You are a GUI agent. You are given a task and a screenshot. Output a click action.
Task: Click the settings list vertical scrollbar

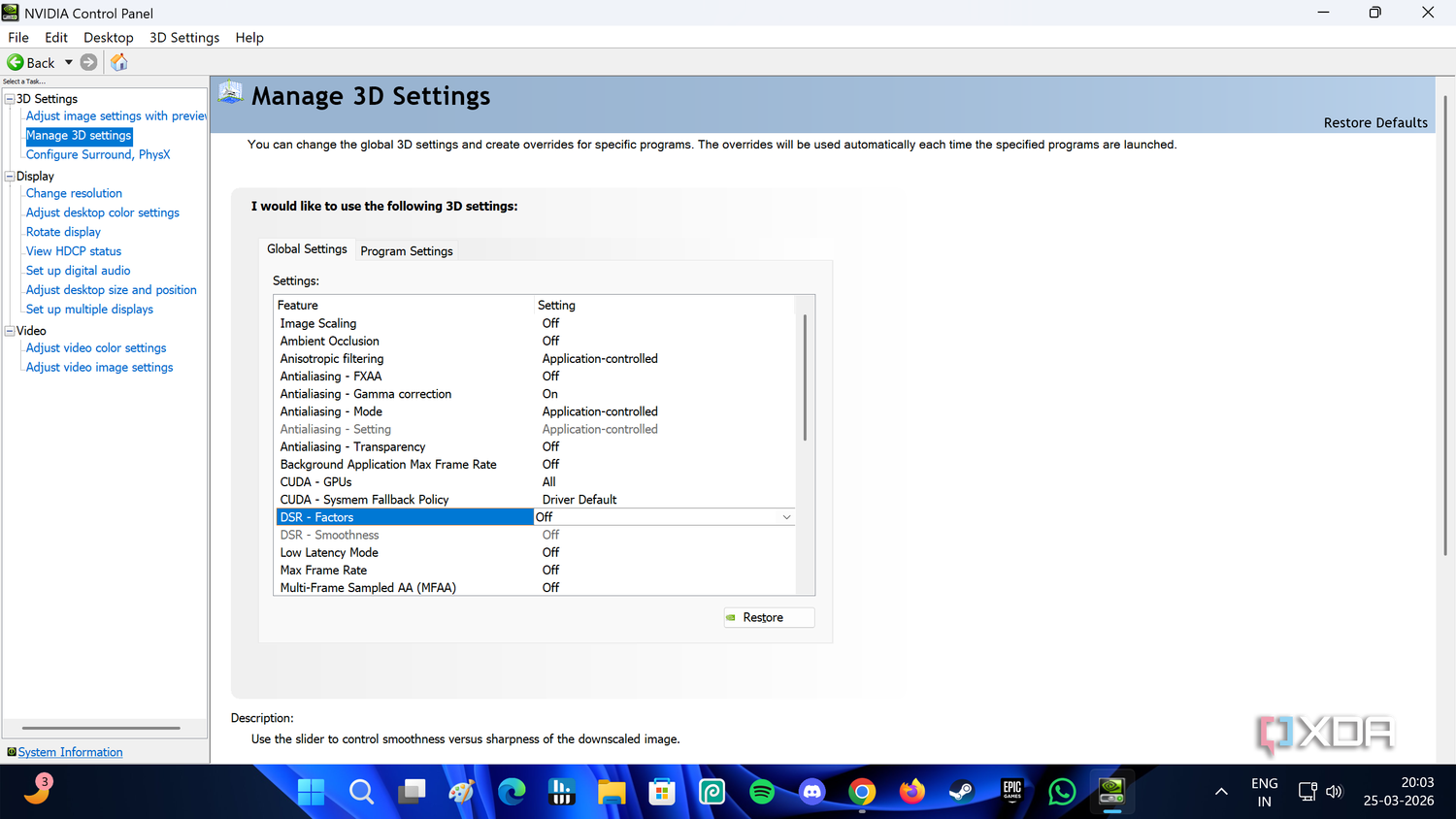coord(805,377)
